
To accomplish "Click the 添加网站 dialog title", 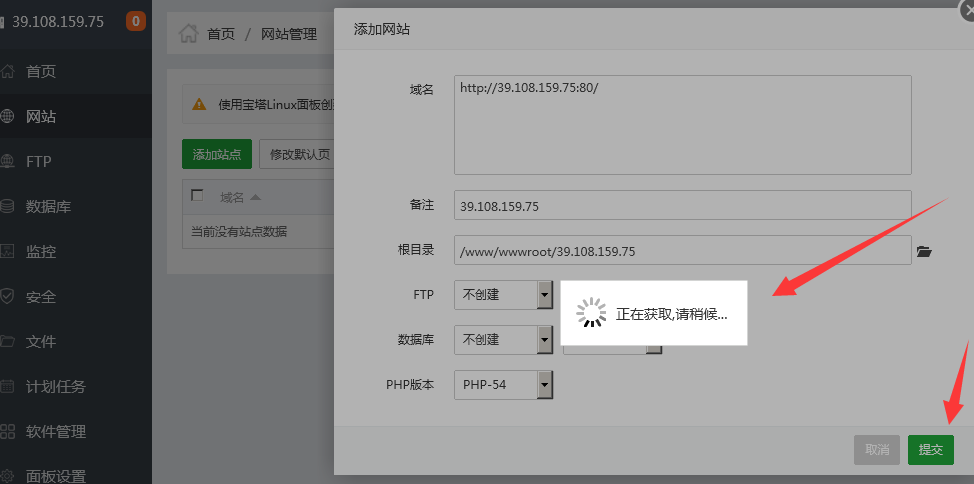I will coord(381,29).
